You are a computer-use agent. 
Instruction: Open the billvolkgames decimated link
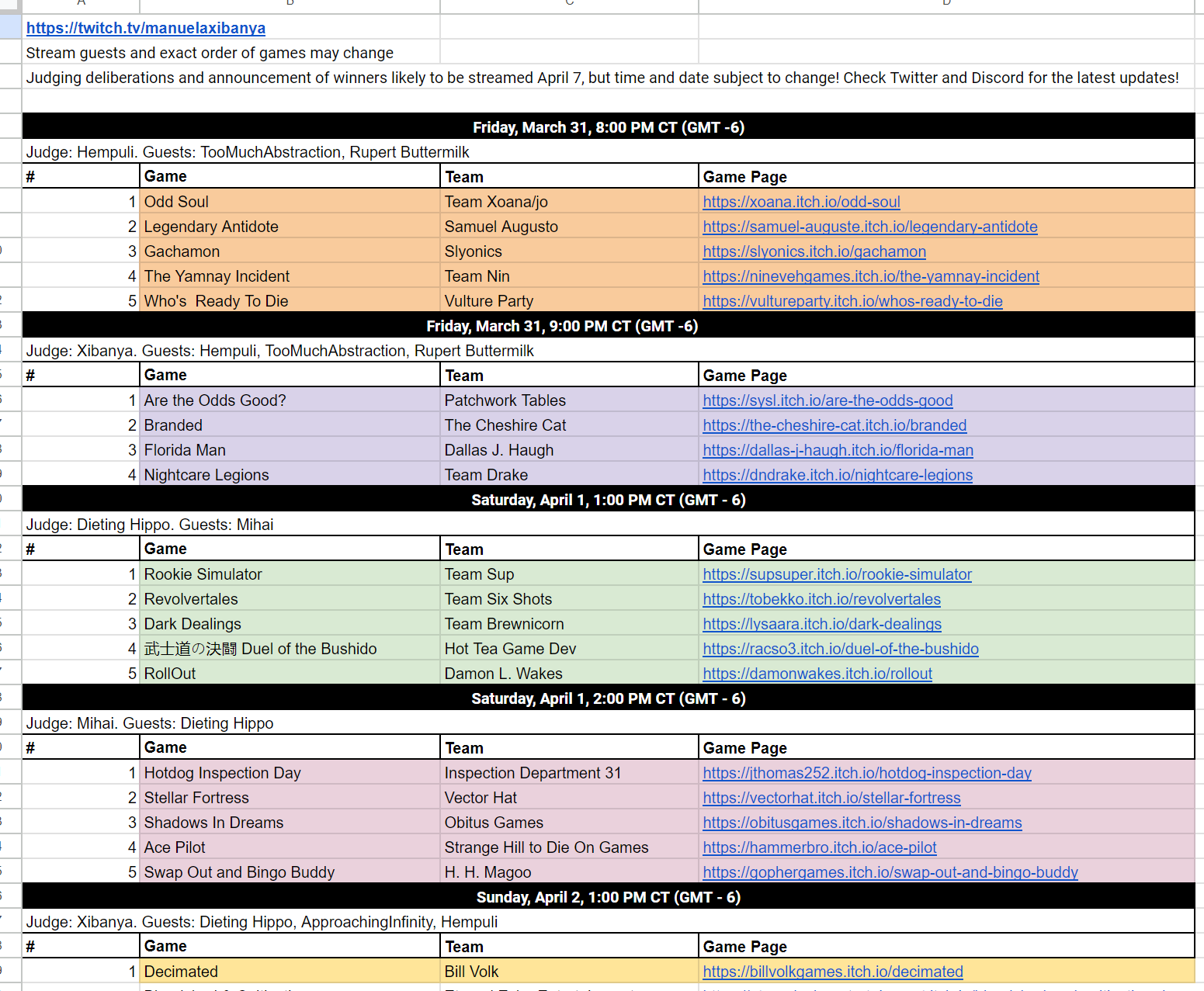832,972
